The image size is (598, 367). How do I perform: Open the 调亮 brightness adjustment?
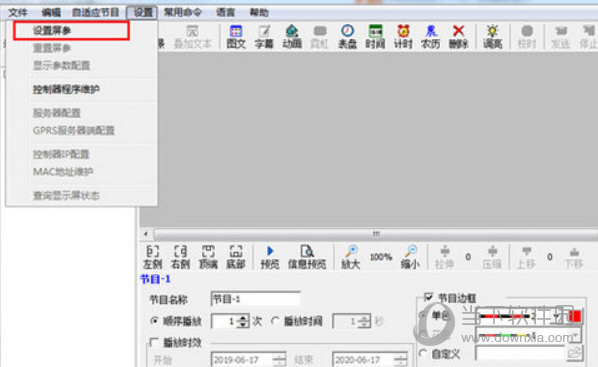(x=492, y=37)
